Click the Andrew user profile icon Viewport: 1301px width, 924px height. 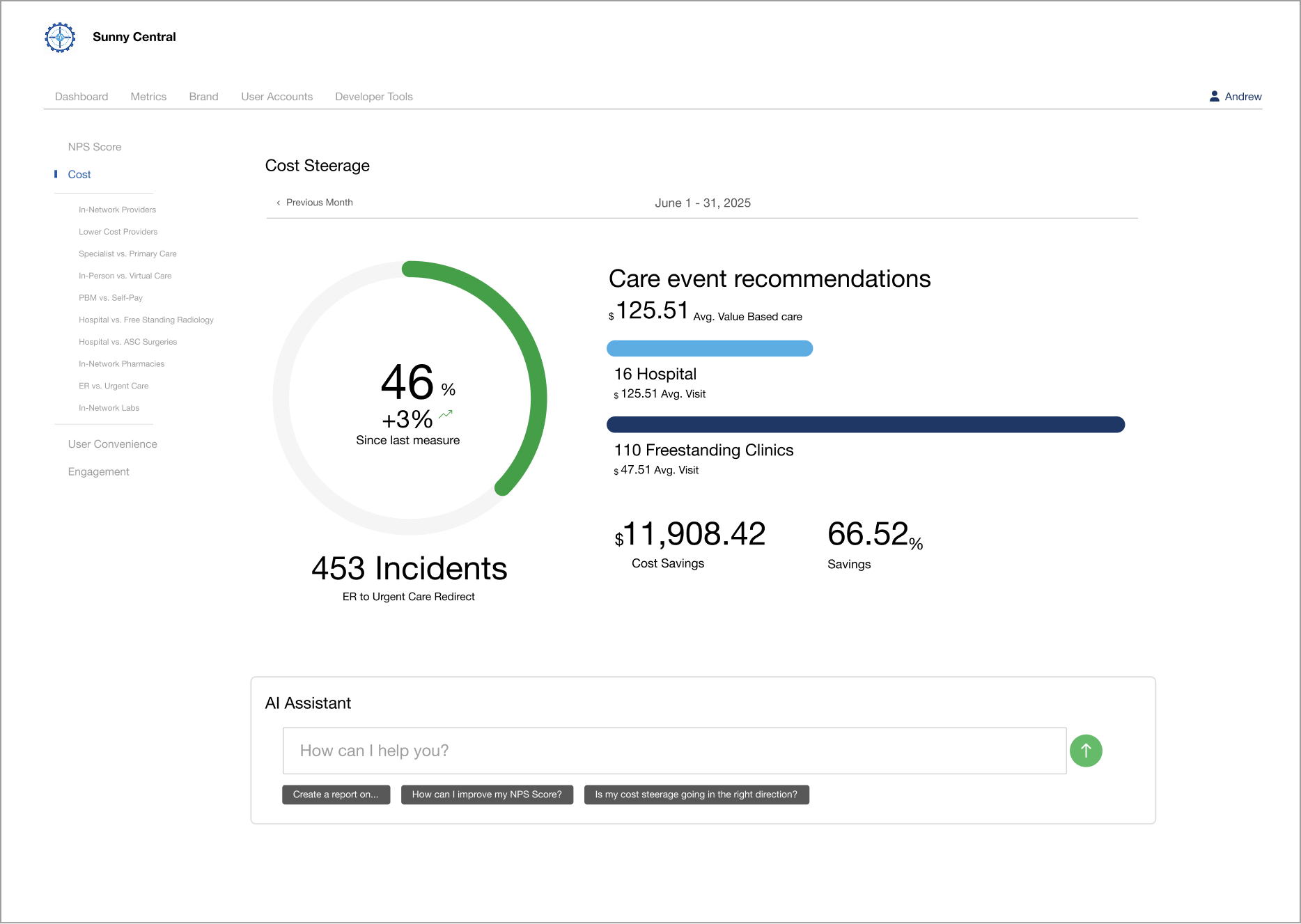(x=1214, y=97)
